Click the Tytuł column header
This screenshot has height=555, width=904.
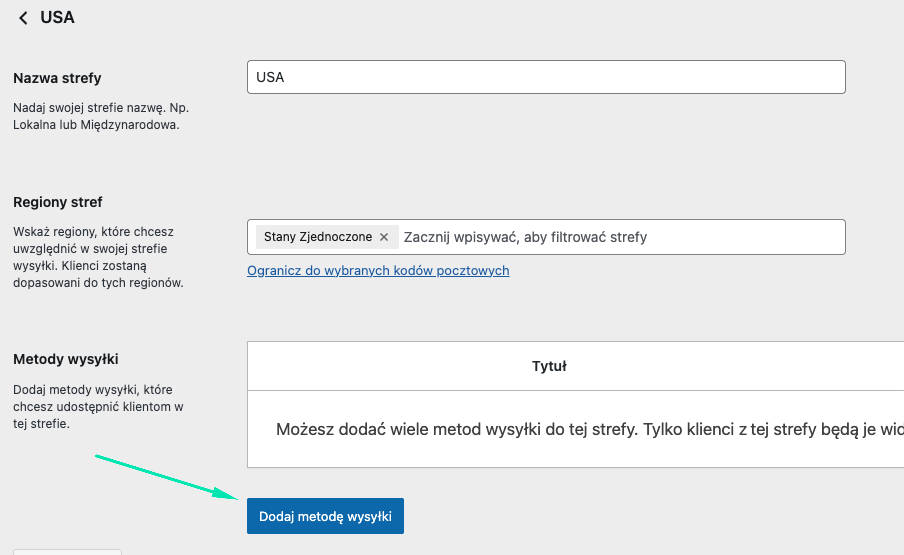pyautogui.click(x=549, y=366)
